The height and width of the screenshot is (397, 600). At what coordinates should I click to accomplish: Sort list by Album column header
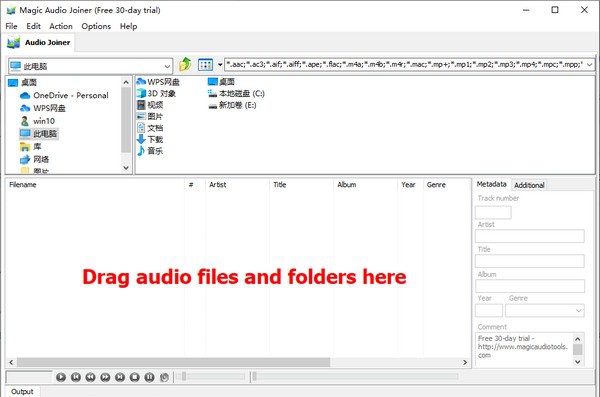(366, 185)
